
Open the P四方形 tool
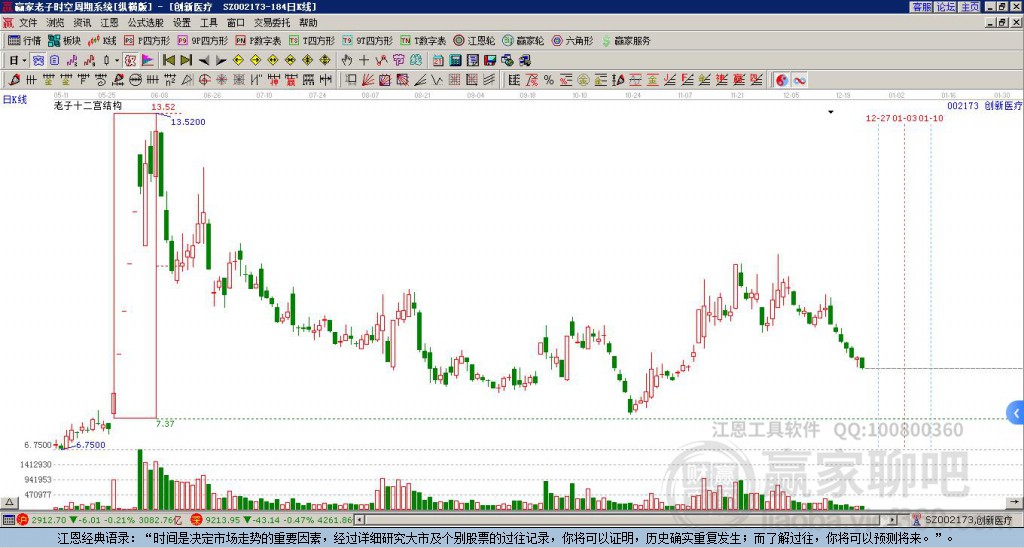pyautogui.click(x=147, y=40)
